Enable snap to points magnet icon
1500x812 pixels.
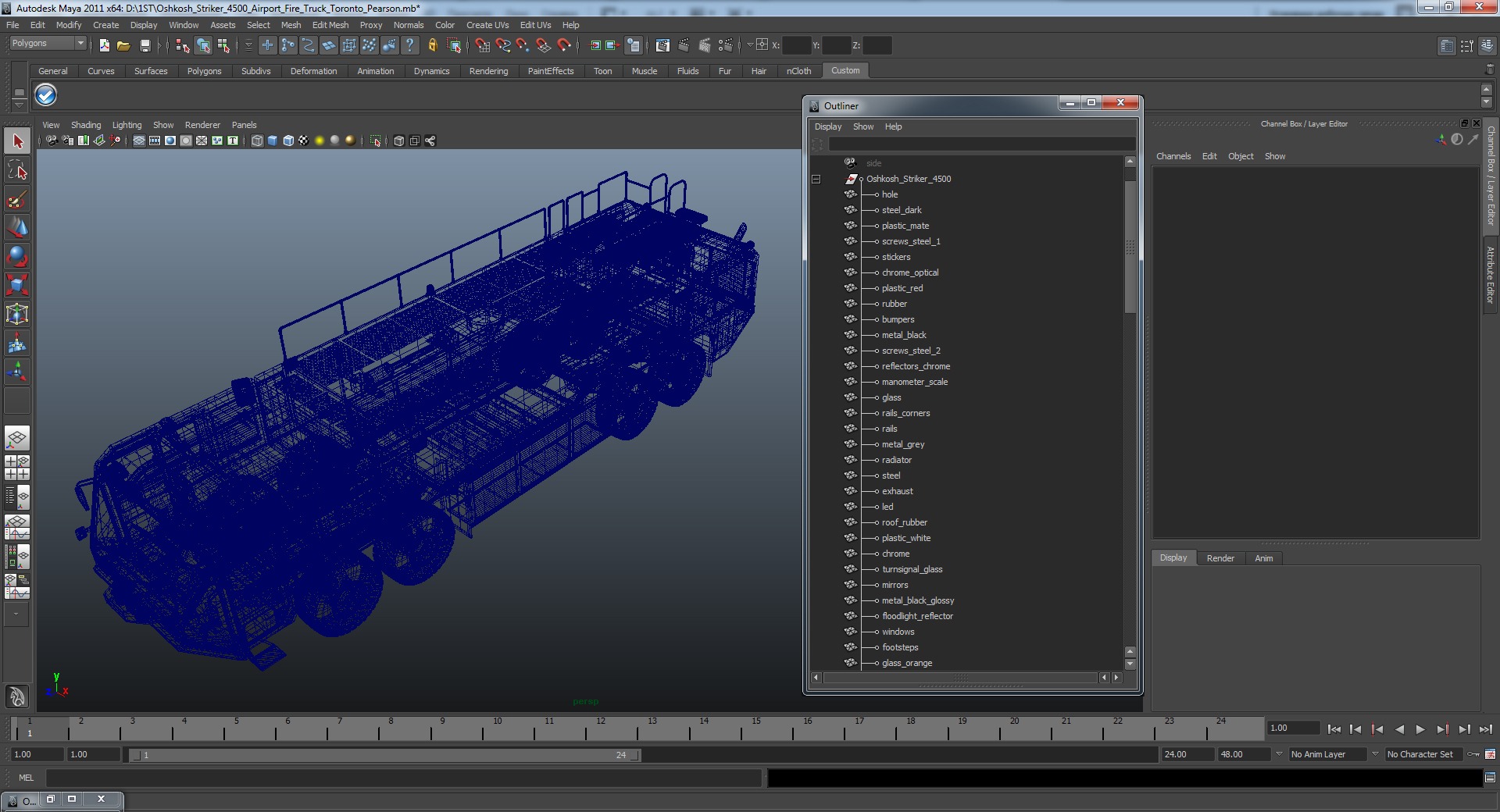pos(523,45)
